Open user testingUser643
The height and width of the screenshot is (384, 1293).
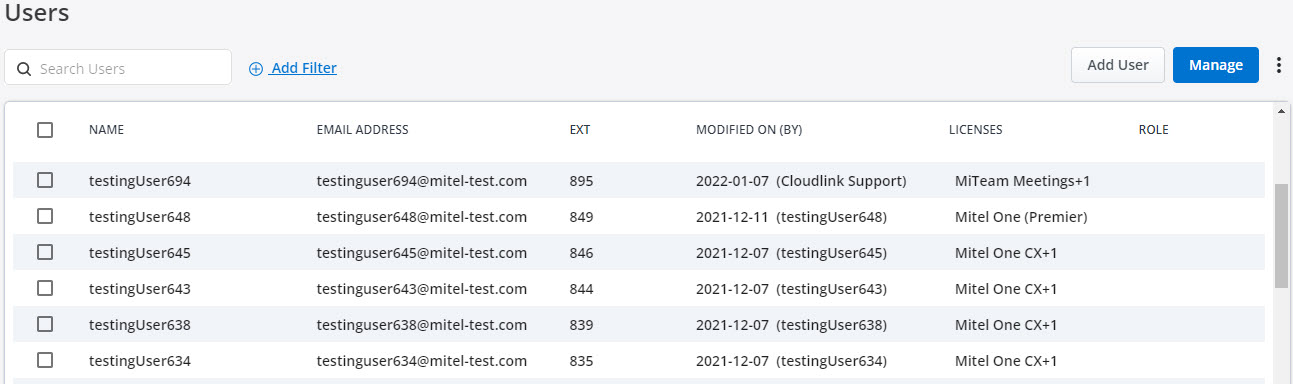point(139,289)
